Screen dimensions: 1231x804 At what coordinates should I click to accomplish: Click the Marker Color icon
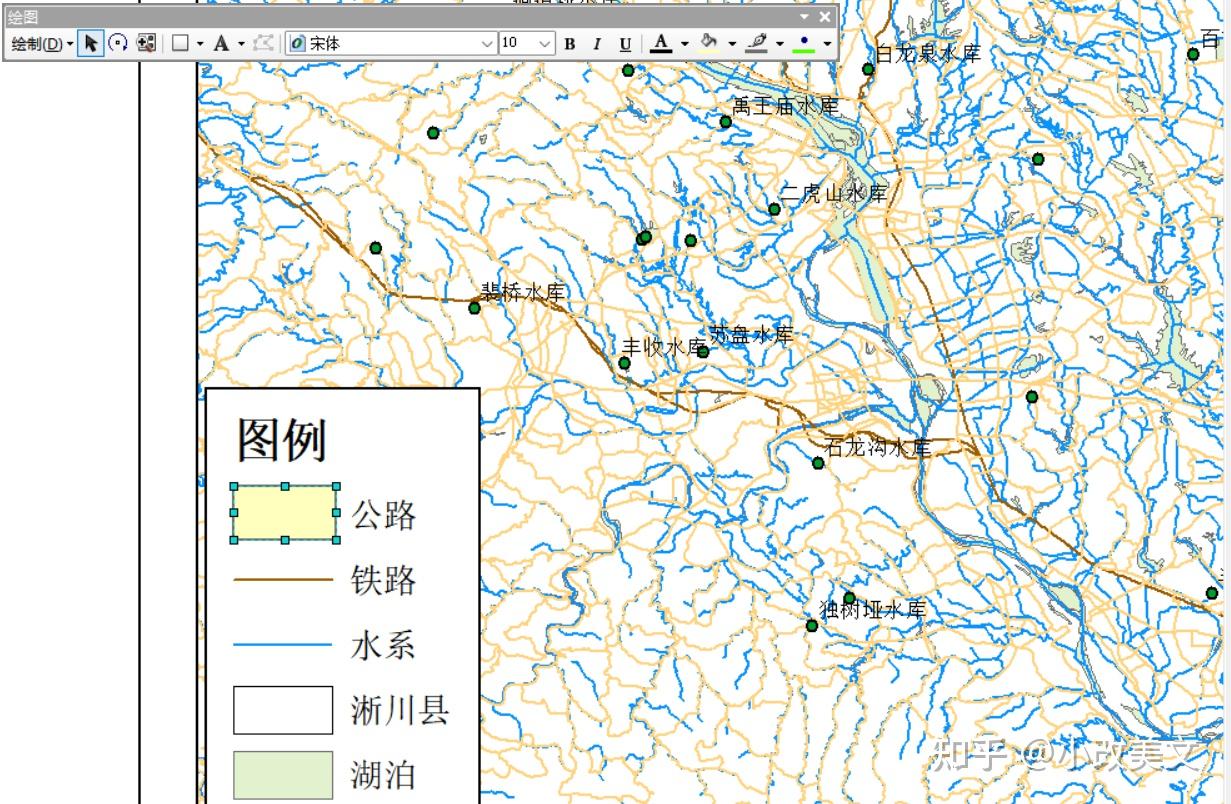pyautogui.click(x=803, y=44)
